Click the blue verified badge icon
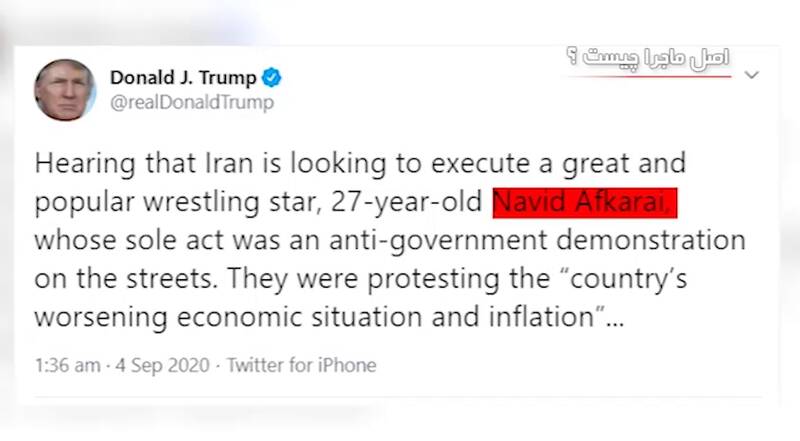This screenshot has height=441, width=800. pyautogui.click(x=271, y=78)
